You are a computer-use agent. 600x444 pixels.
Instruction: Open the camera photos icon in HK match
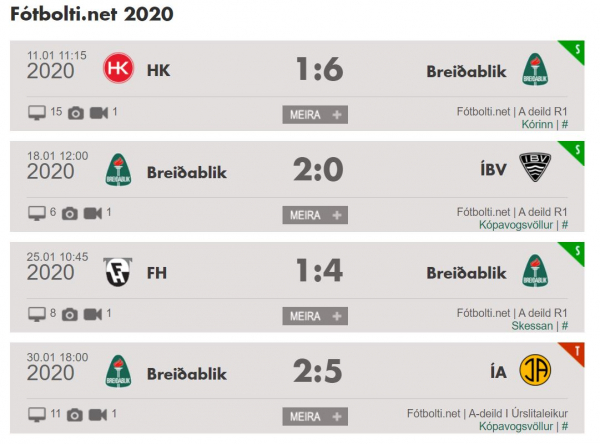76,113
